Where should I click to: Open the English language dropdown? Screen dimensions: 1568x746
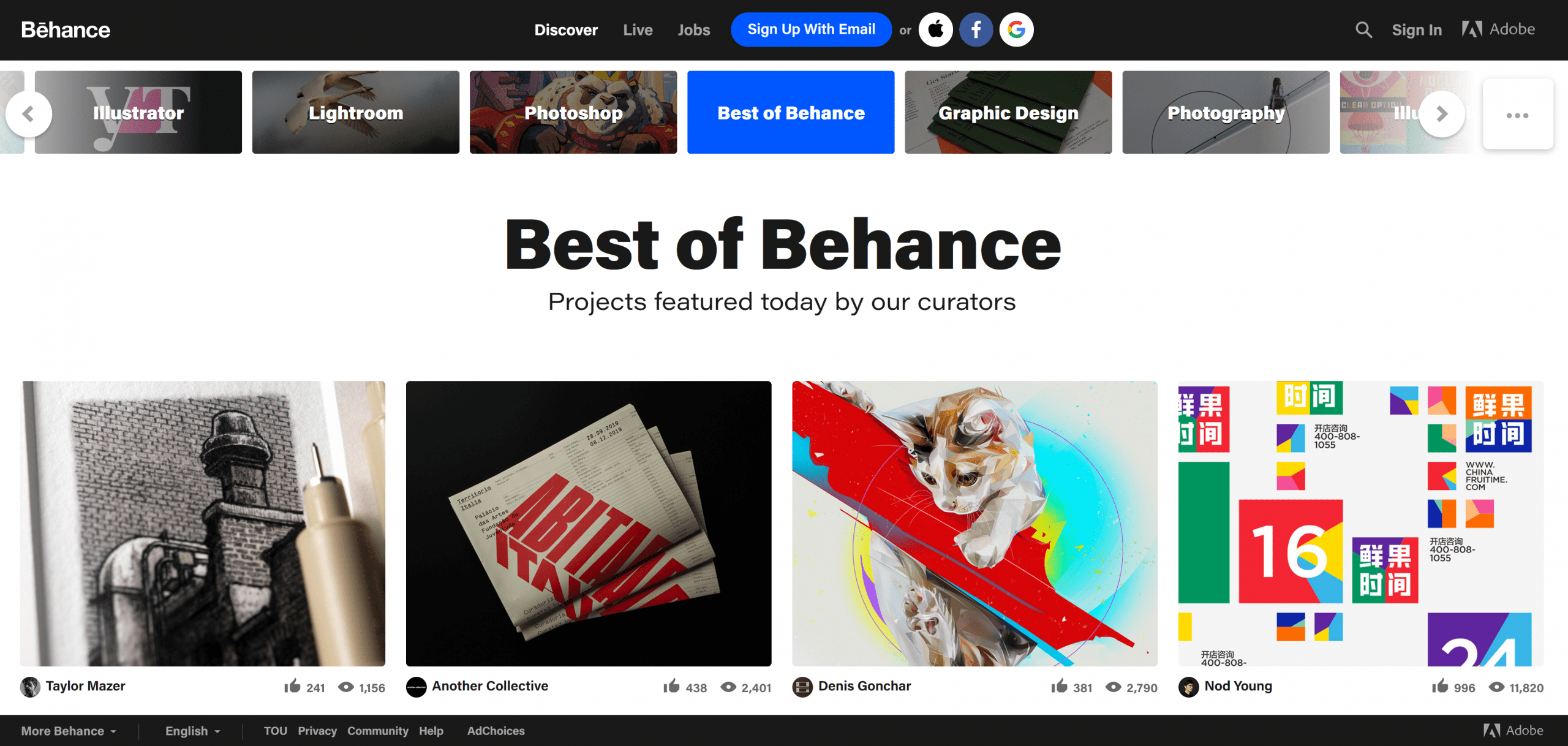(192, 731)
